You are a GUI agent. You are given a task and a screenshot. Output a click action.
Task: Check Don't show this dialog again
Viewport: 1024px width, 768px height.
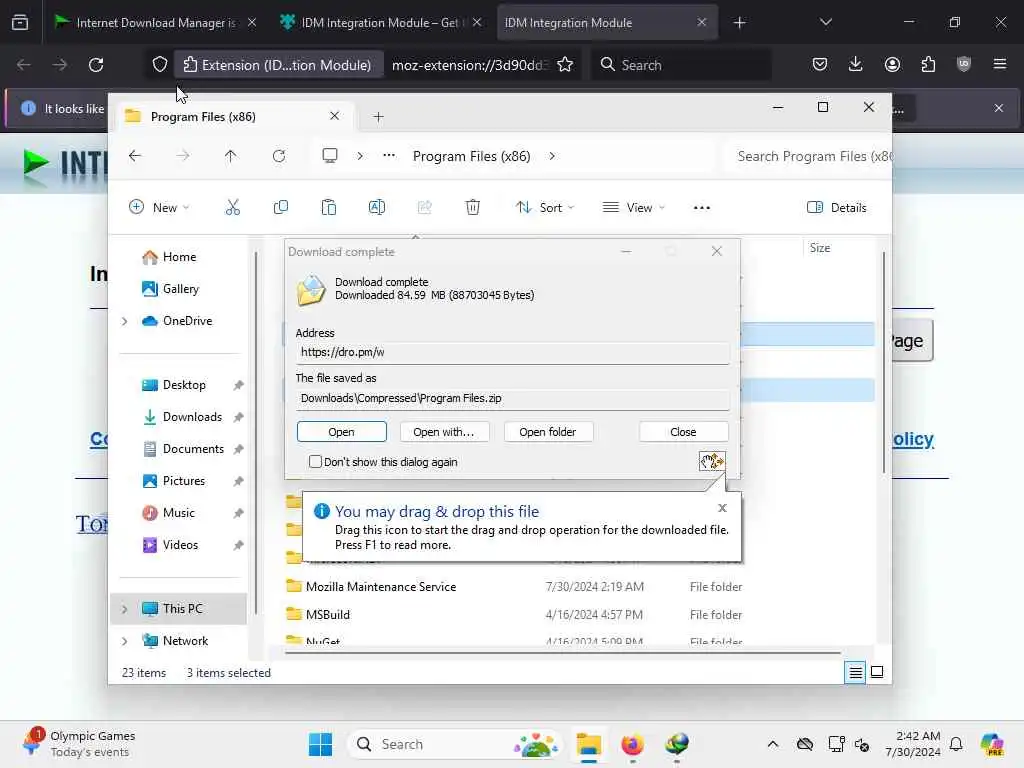pos(315,462)
